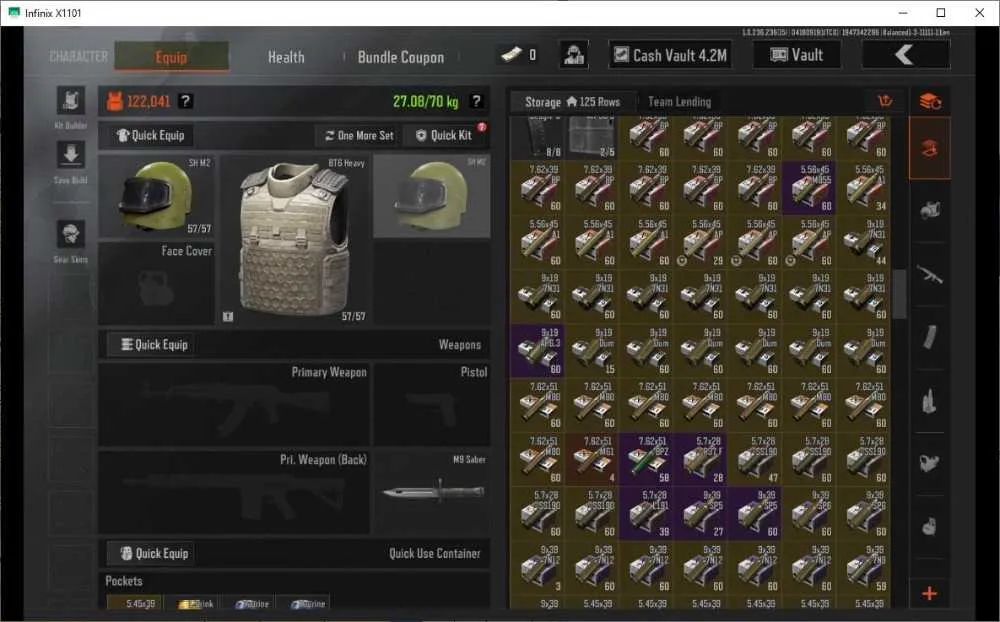
Task: Go back using the arrow button
Action: click(906, 55)
